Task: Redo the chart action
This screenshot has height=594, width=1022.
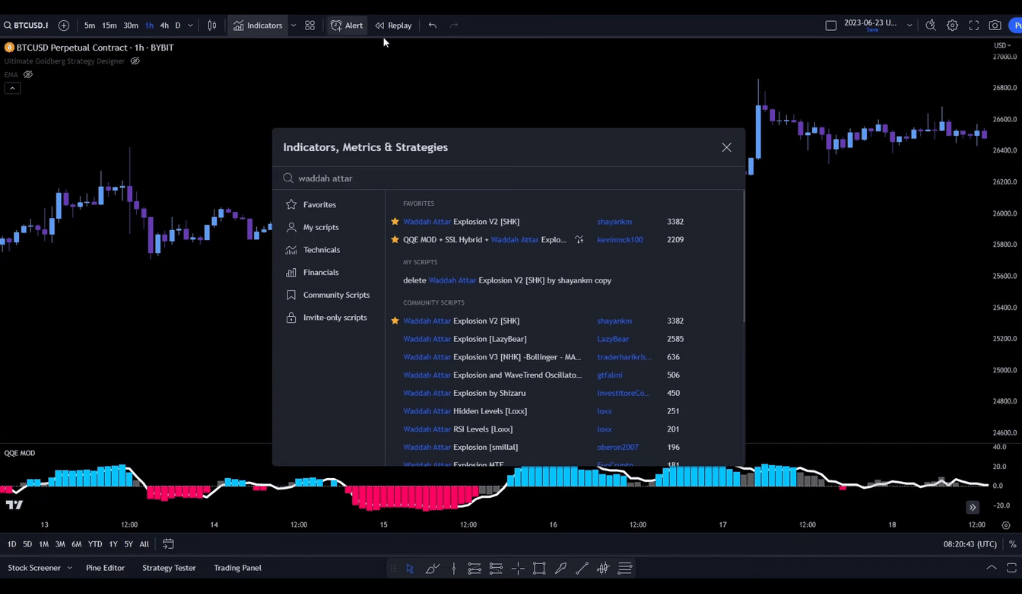Action: [454, 25]
